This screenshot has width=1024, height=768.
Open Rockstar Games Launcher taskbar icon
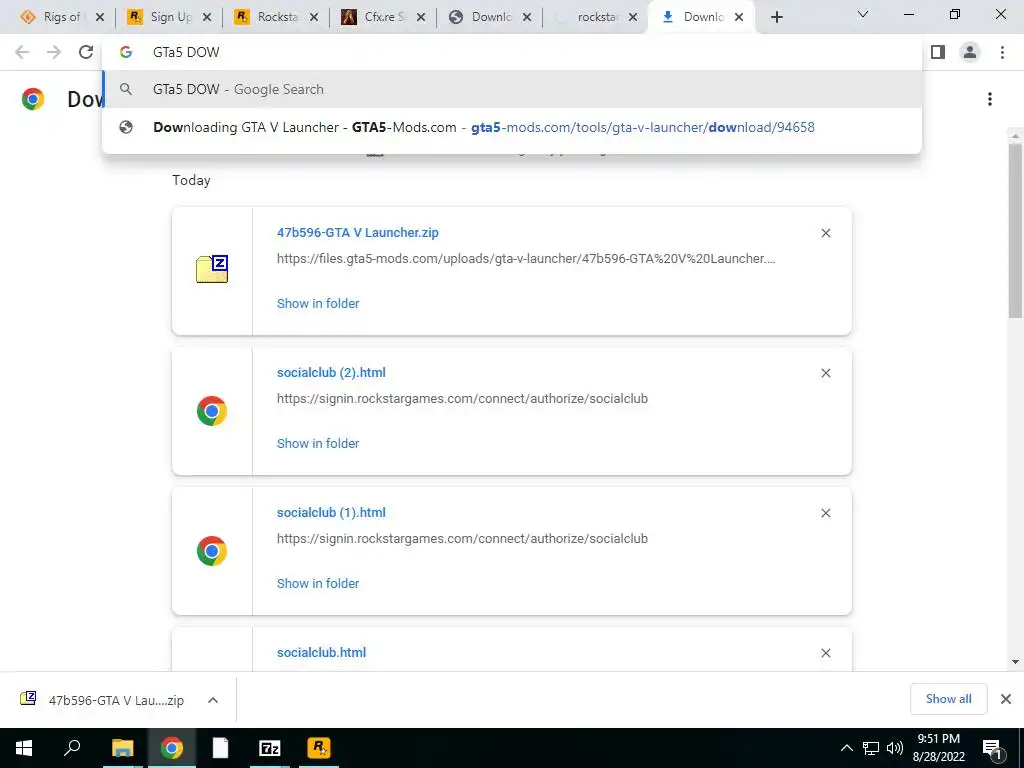319,748
